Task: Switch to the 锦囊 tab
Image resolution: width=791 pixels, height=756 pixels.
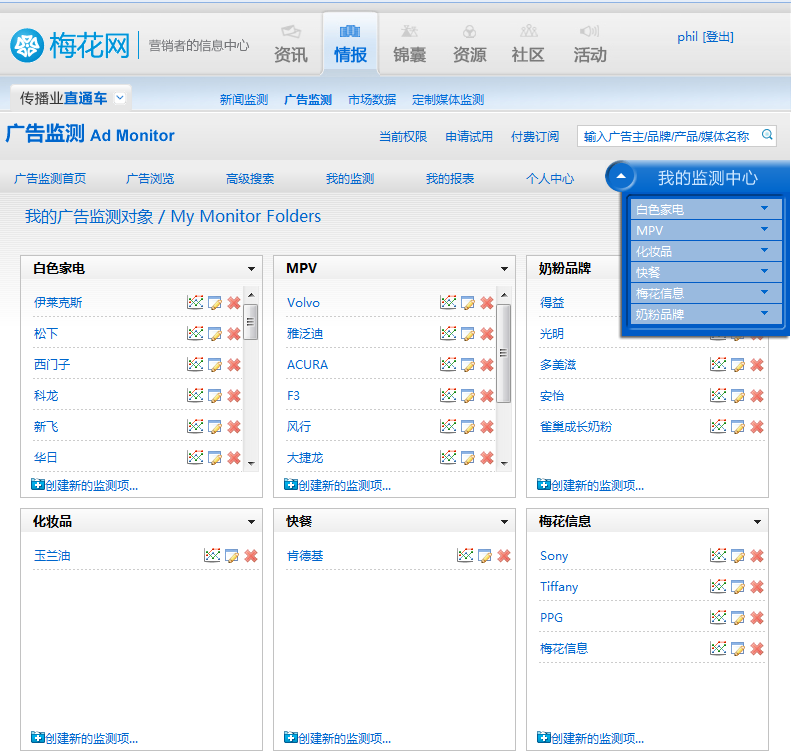Action: click(410, 44)
